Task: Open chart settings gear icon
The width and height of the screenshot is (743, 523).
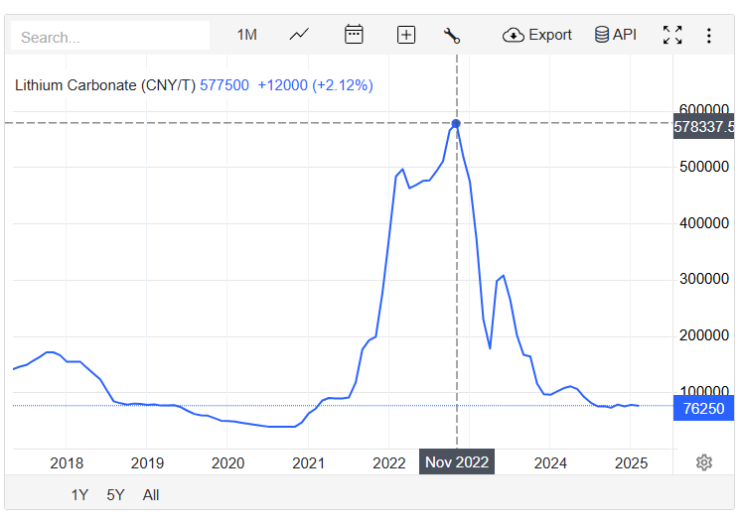Action: pos(704,462)
